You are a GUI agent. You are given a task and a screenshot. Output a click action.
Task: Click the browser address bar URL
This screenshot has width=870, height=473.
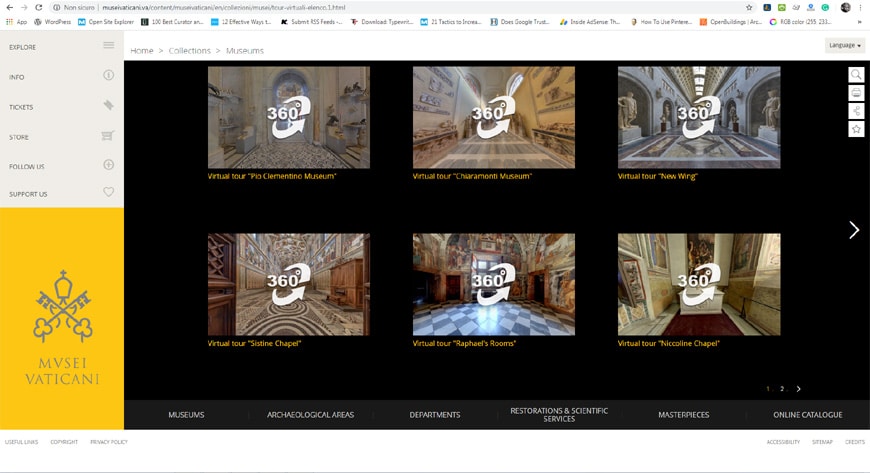click(x=224, y=7)
